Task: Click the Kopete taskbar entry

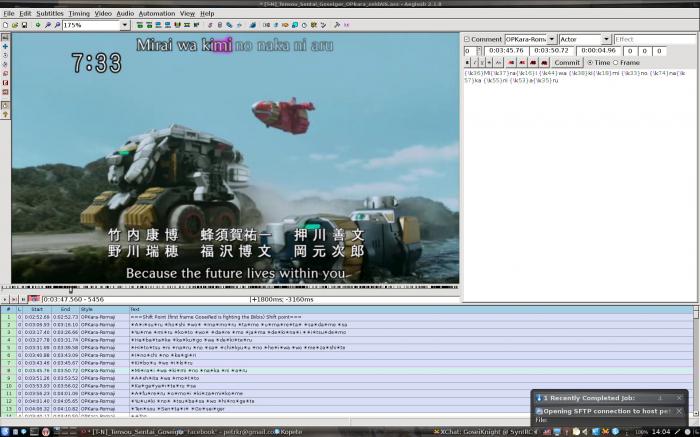Action: tap(288, 432)
